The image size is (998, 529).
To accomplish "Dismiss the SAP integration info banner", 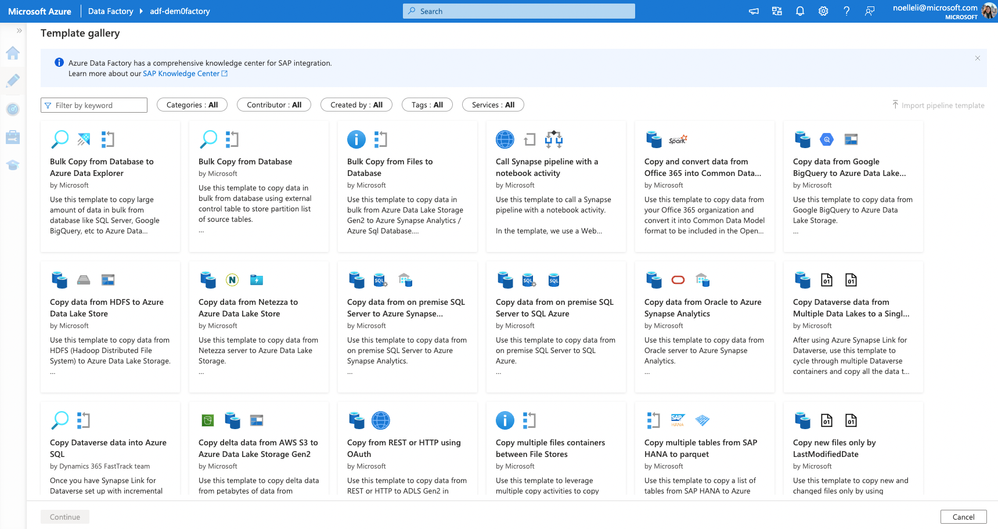I will pos(977,59).
